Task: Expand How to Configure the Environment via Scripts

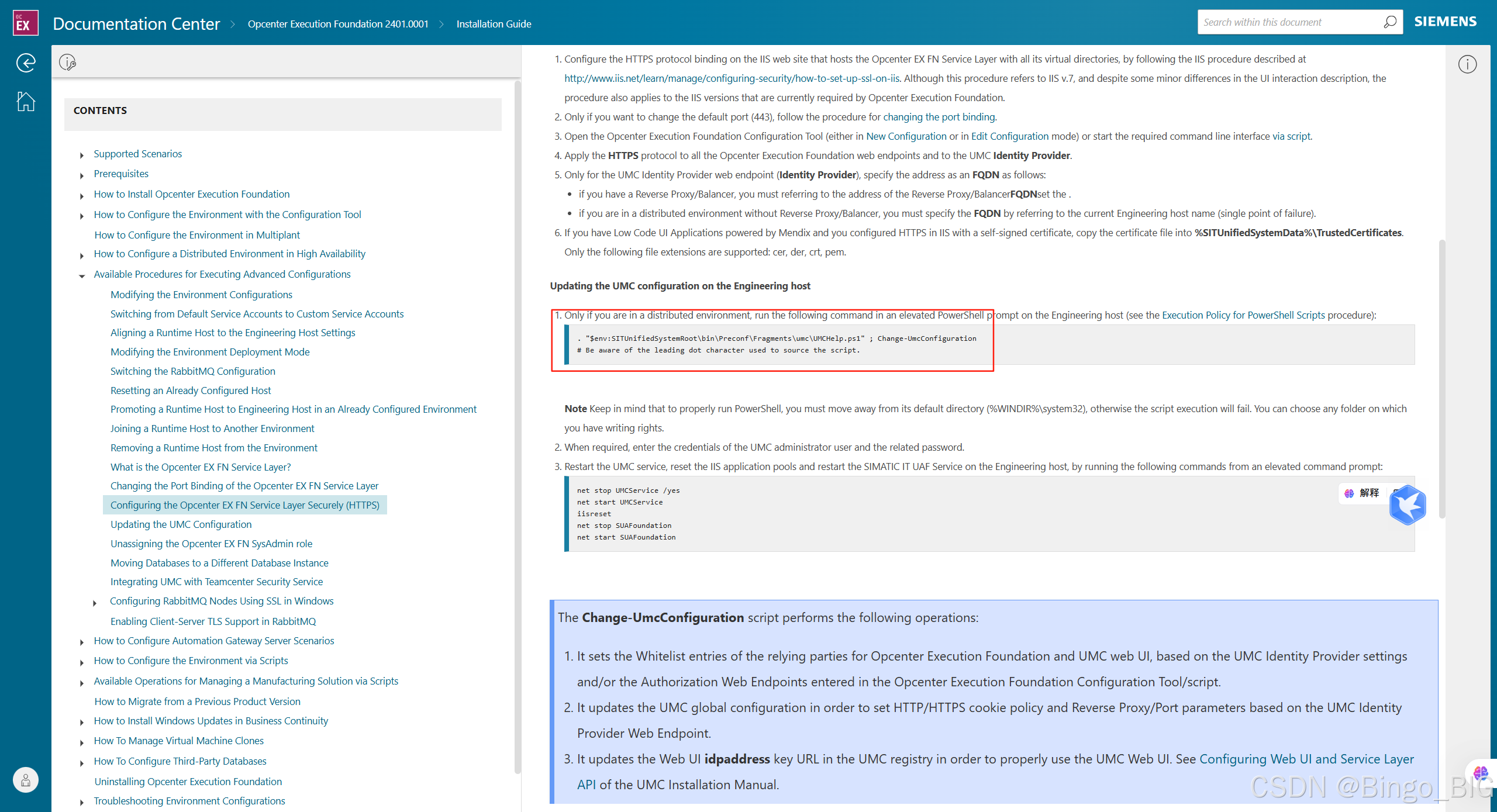Action: [x=82, y=662]
